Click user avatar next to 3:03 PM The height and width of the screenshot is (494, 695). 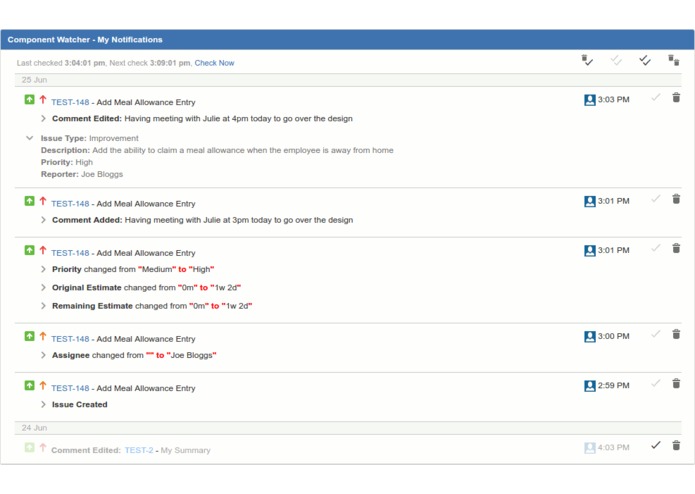tap(590, 100)
